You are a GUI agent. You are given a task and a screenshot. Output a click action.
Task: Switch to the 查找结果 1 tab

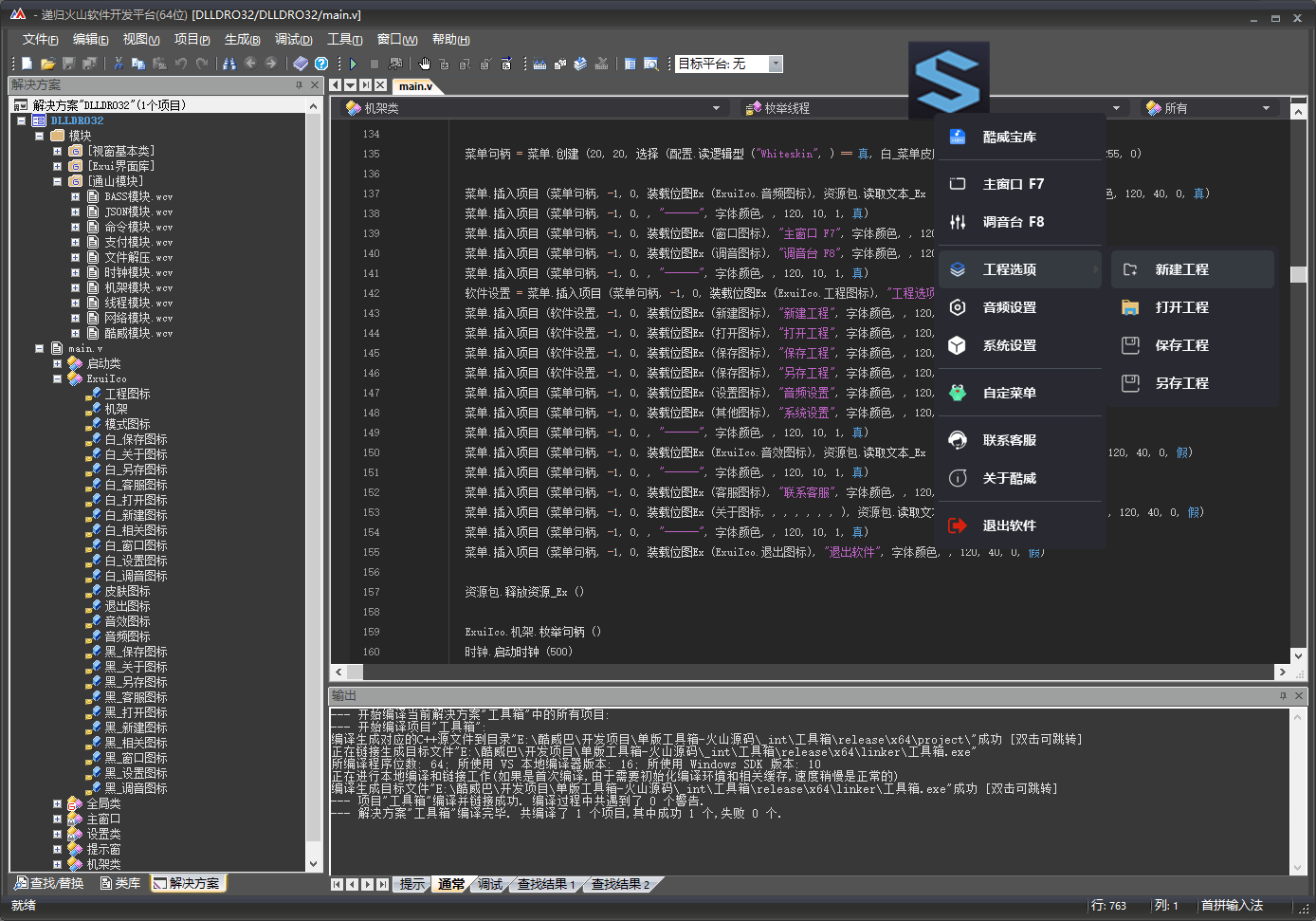tap(545, 884)
